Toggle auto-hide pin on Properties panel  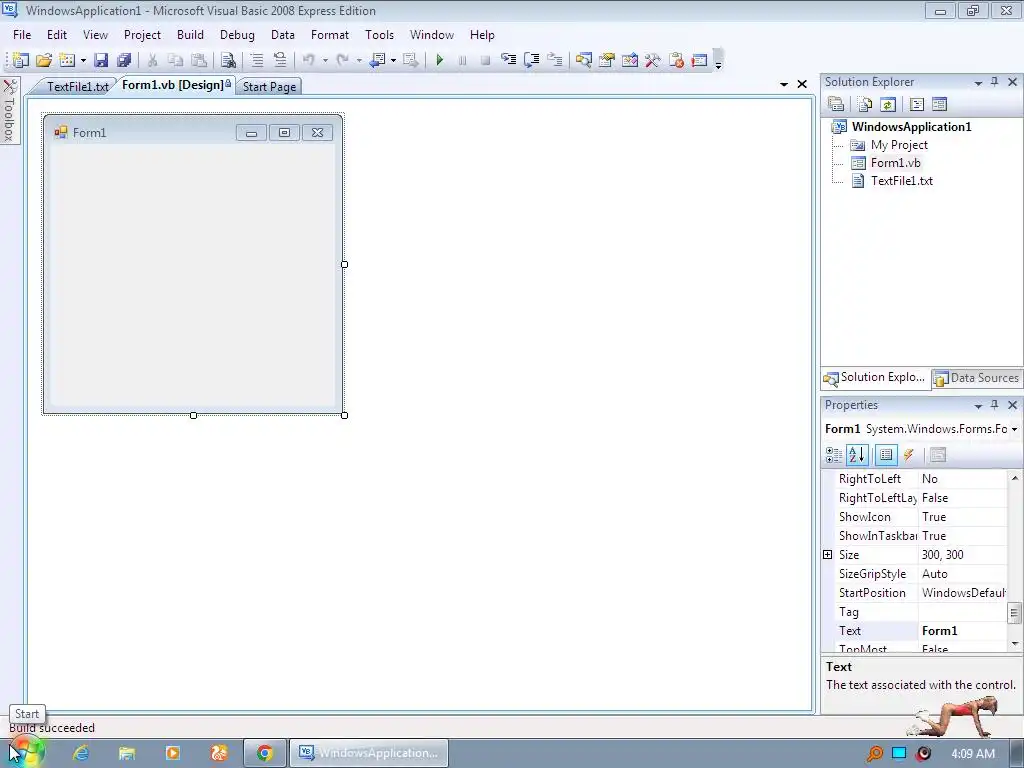click(995, 405)
